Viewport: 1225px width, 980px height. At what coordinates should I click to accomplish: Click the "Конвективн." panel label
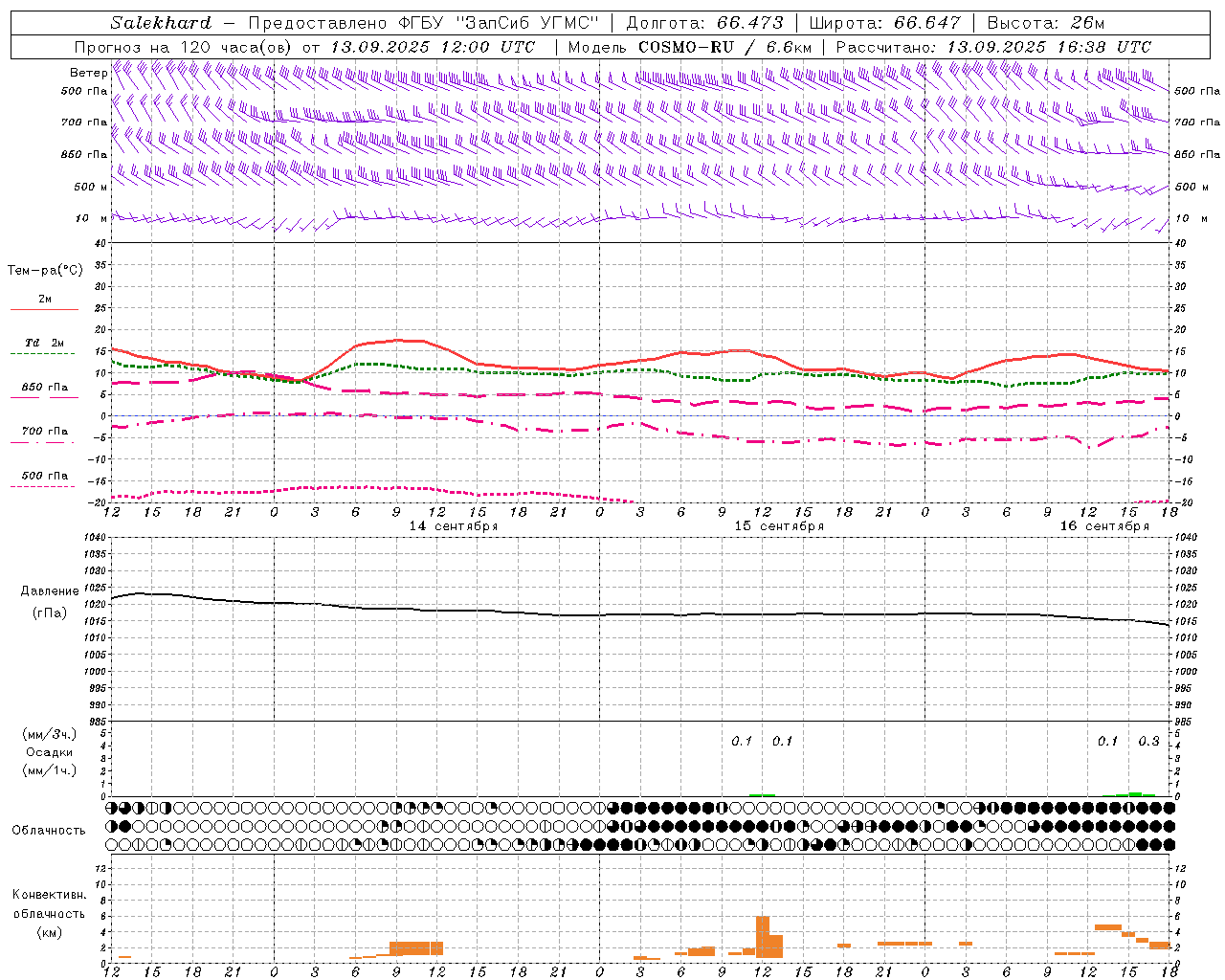[49, 895]
